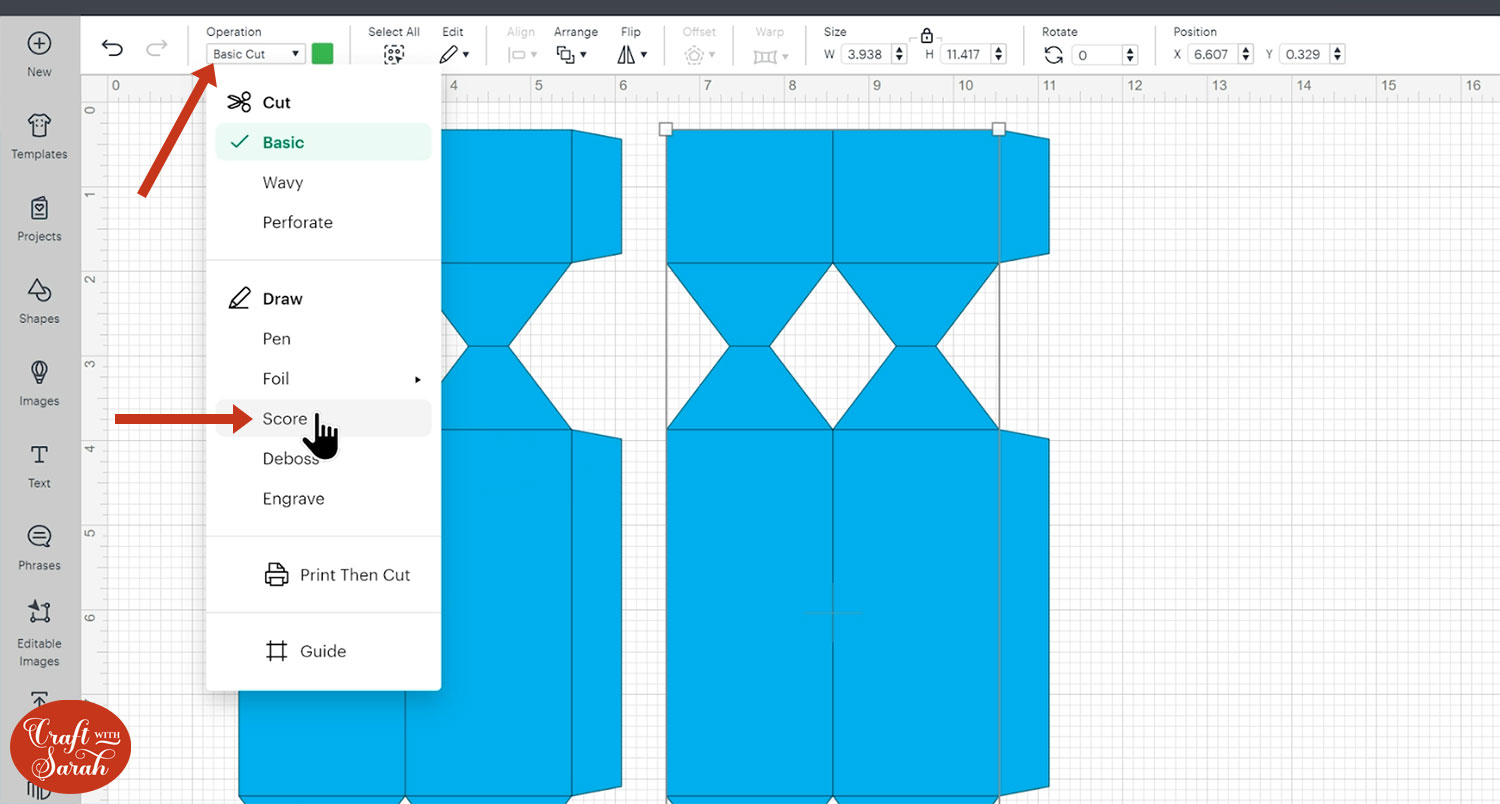Choose Score from the operation menu
The height and width of the screenshot is (804, 1500).
pos(285,419)
